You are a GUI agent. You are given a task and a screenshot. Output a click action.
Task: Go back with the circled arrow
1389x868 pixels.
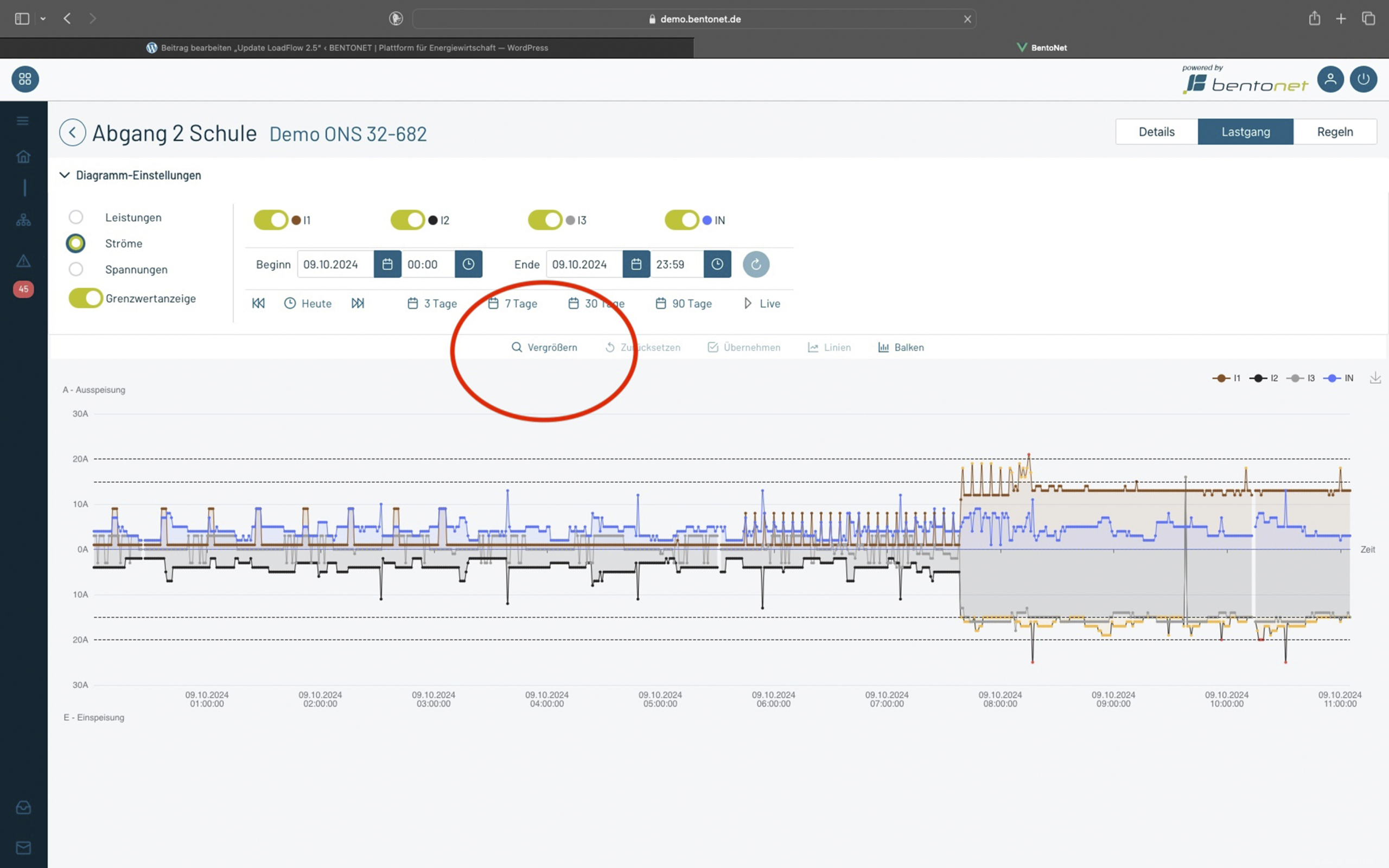point(73,132)
